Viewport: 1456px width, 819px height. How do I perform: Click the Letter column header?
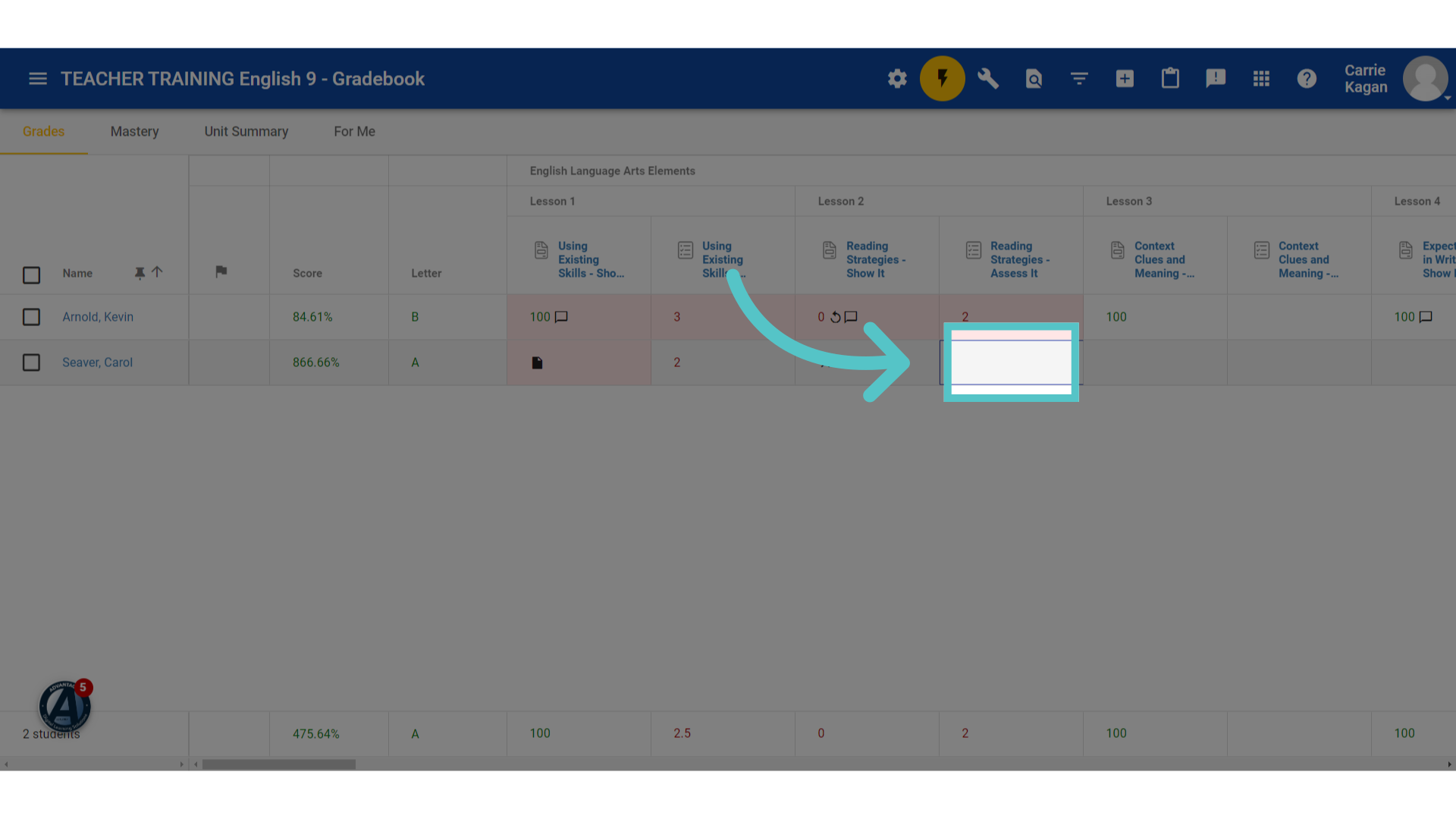pyautogui.click(x=426, y=273)
